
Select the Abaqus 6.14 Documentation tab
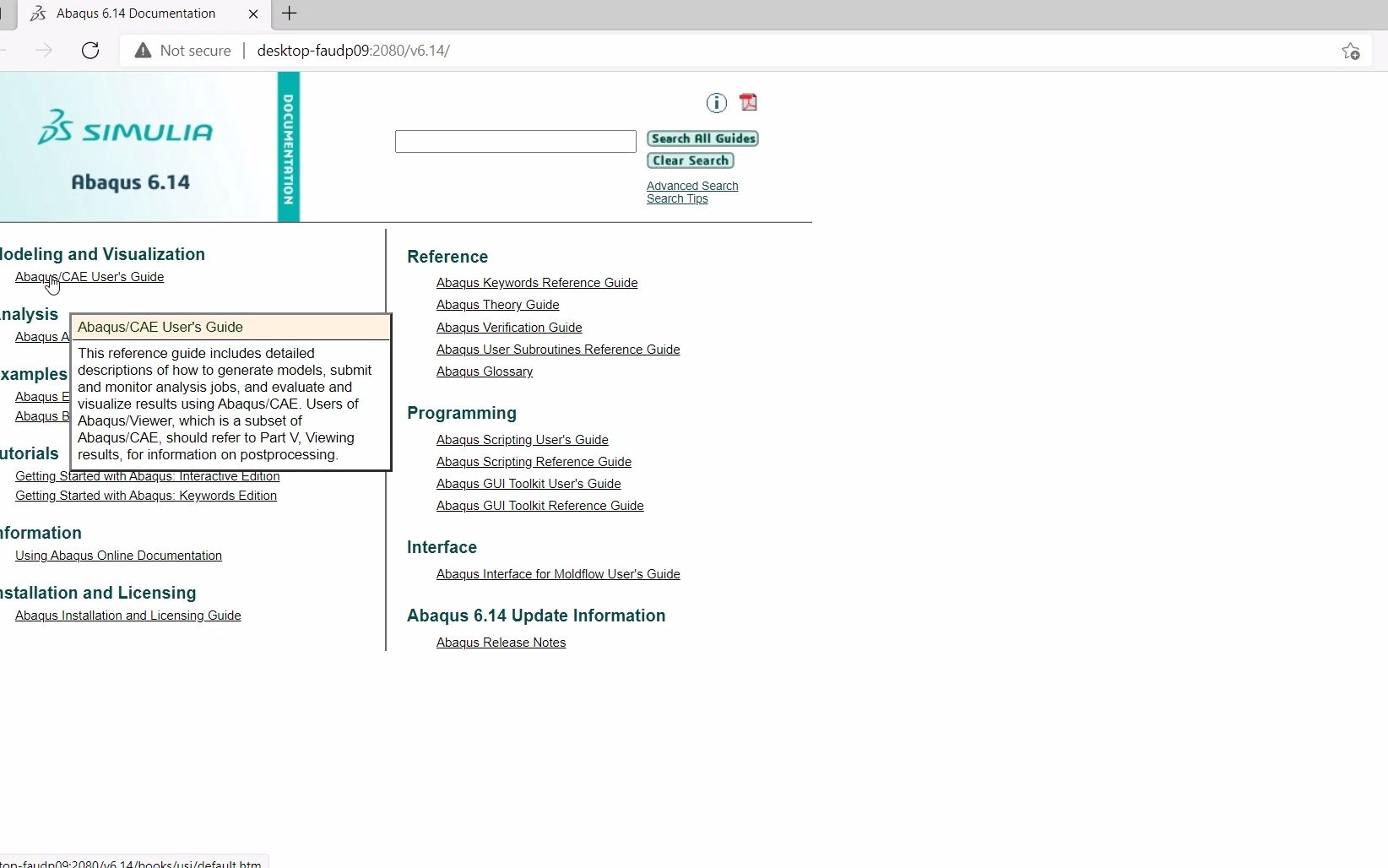(x=135, y=14)
